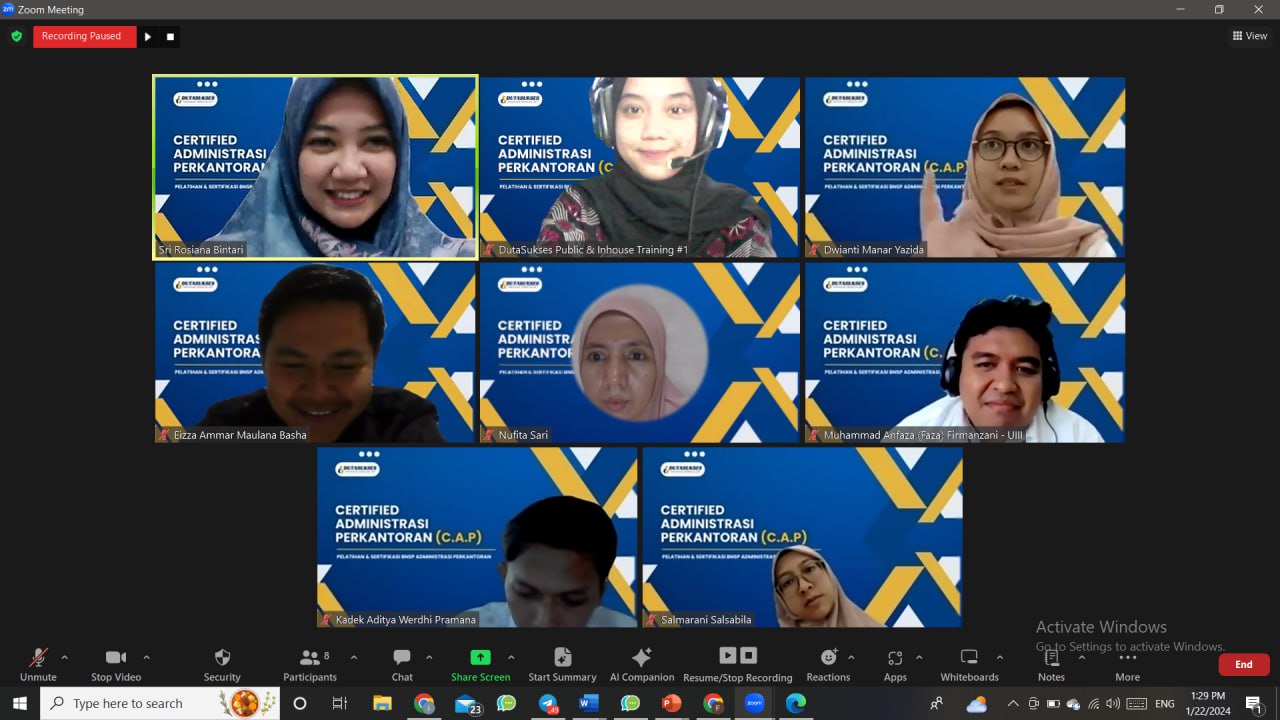Select Sri Rosiana Bintari's video tile

[x=315, y=167]
